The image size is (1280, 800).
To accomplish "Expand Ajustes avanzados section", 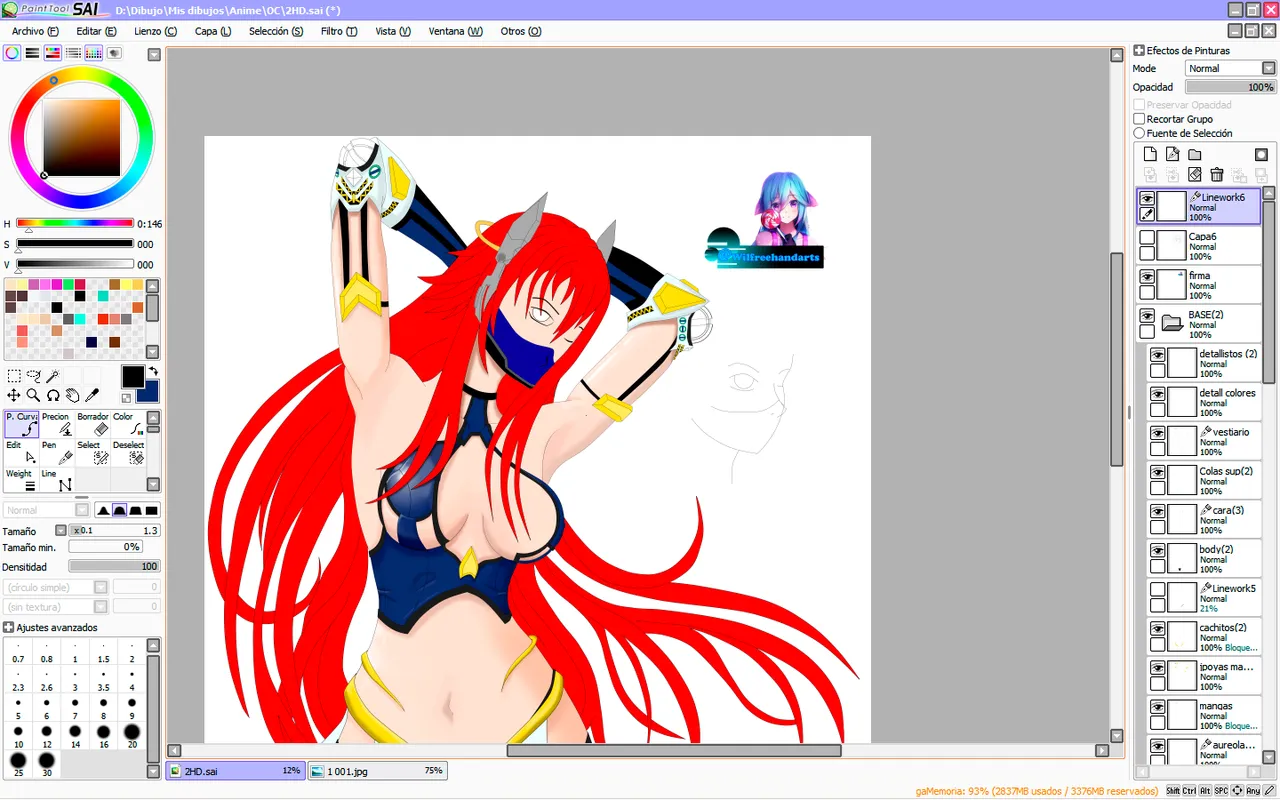I will tap(8, 627).
